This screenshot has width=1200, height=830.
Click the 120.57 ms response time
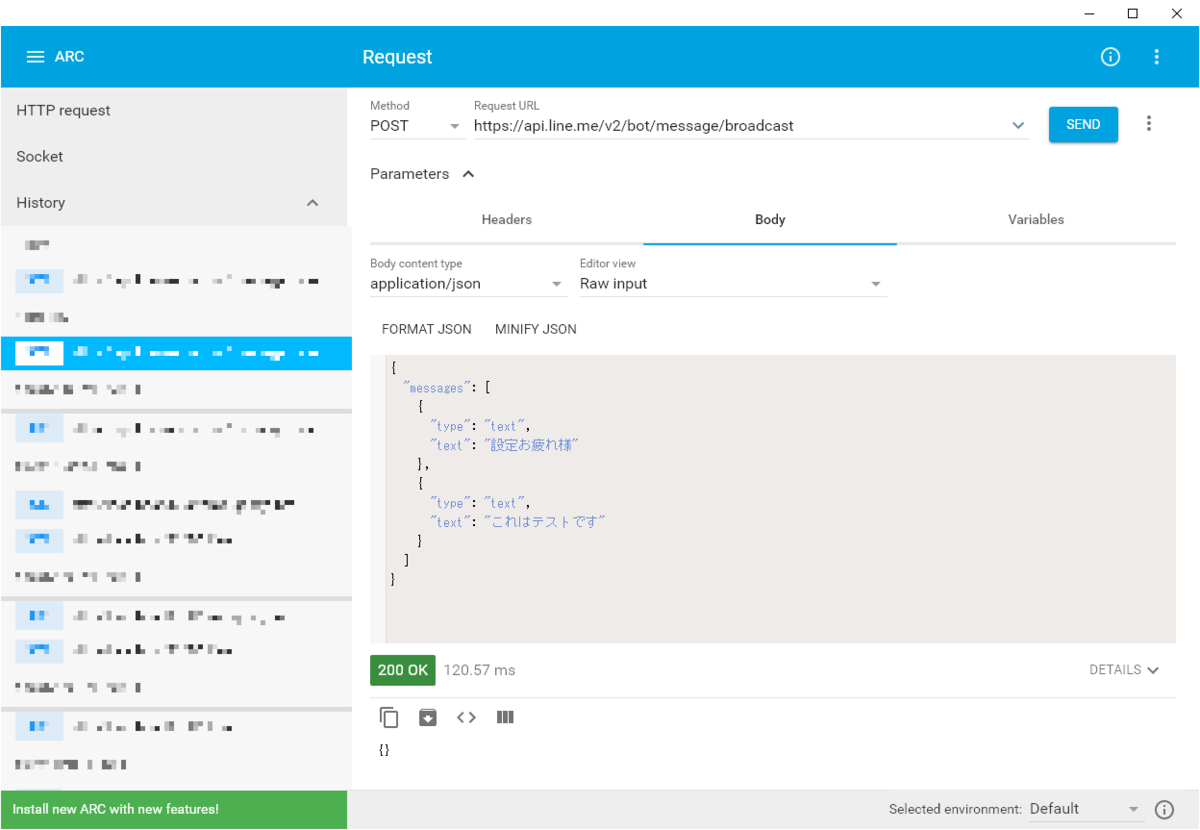pyautogui.click(x=480, y=670)
